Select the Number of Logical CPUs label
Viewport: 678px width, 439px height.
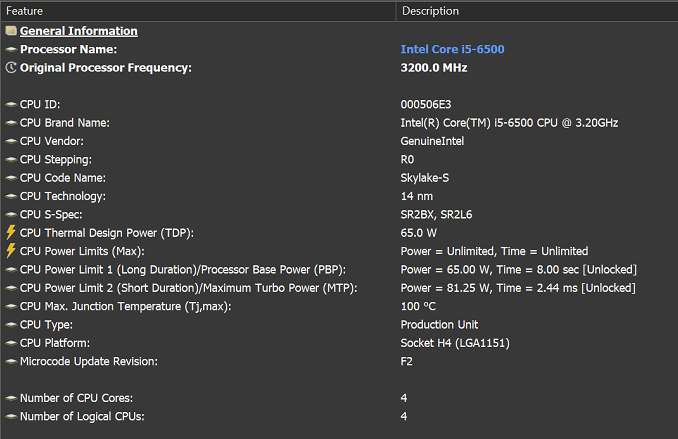click(x=82, y=417)
